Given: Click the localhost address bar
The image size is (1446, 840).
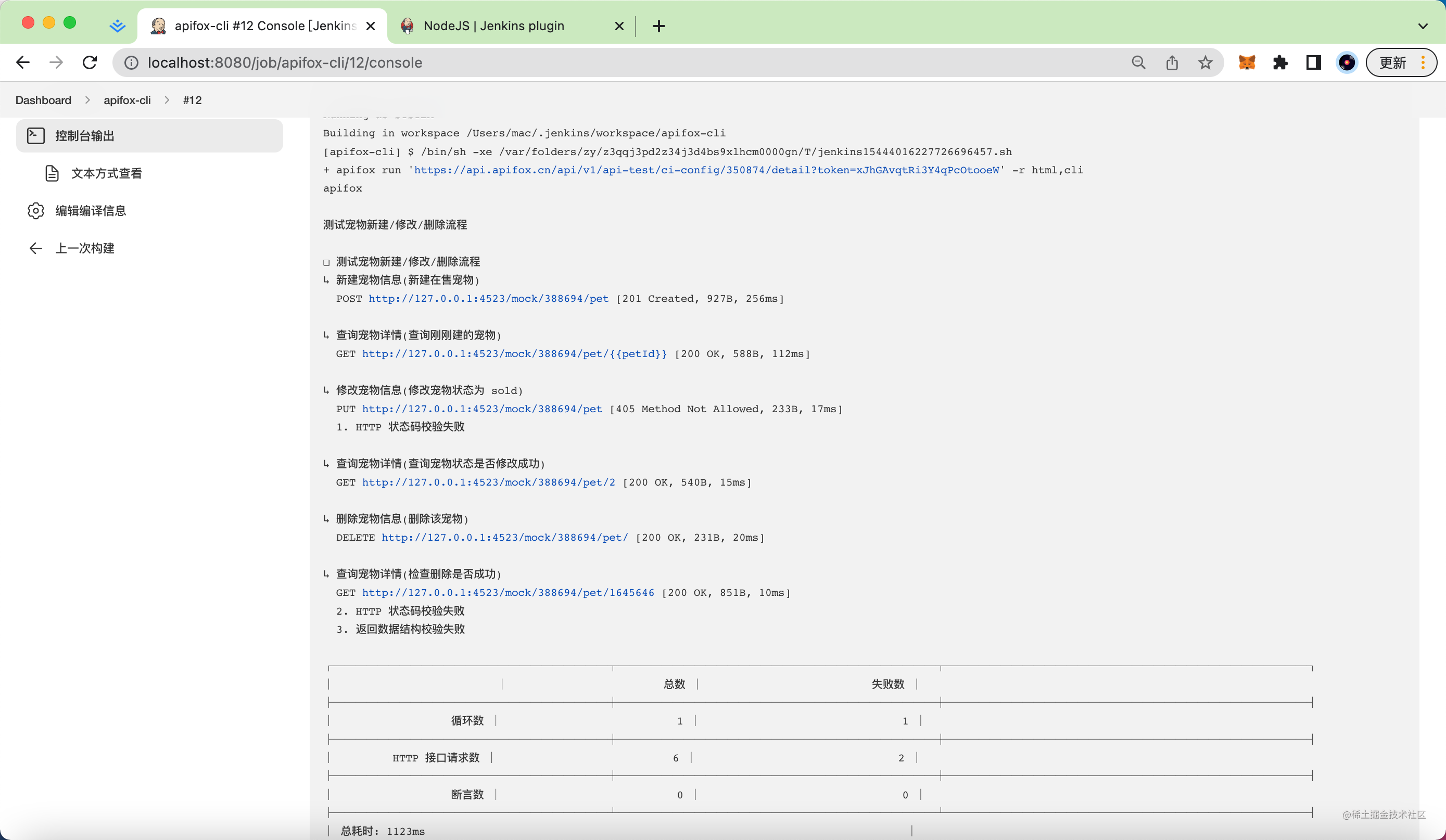Looking at the screenshot, I should coord(574,62).
